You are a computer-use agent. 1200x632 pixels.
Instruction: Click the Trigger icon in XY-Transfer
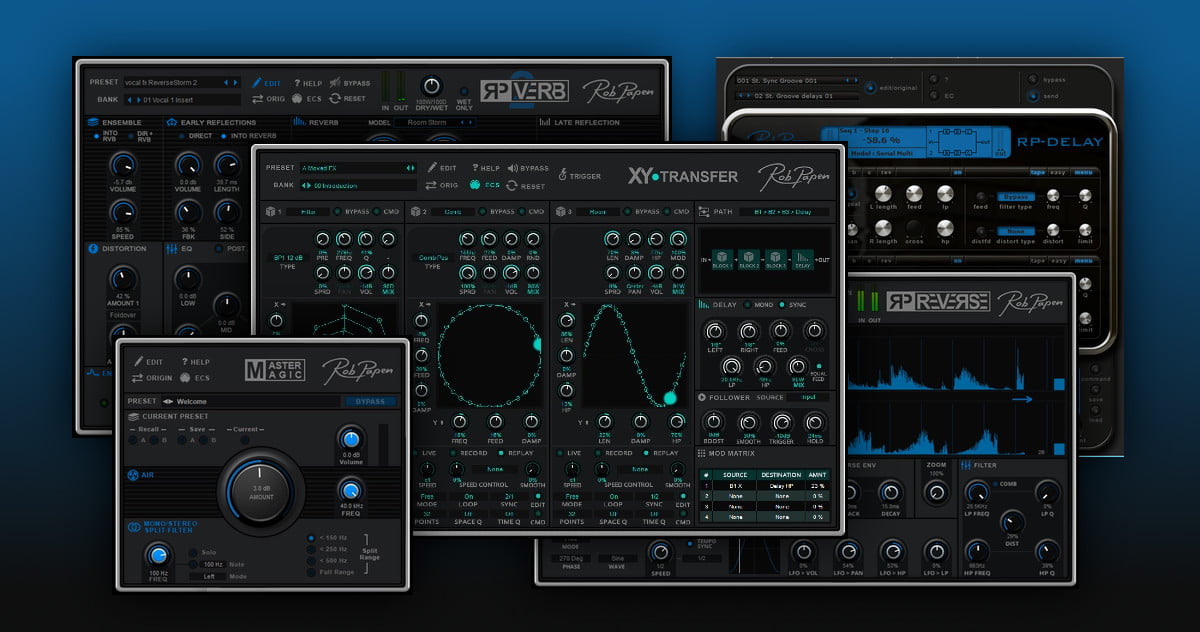click(x=563, y=176)
